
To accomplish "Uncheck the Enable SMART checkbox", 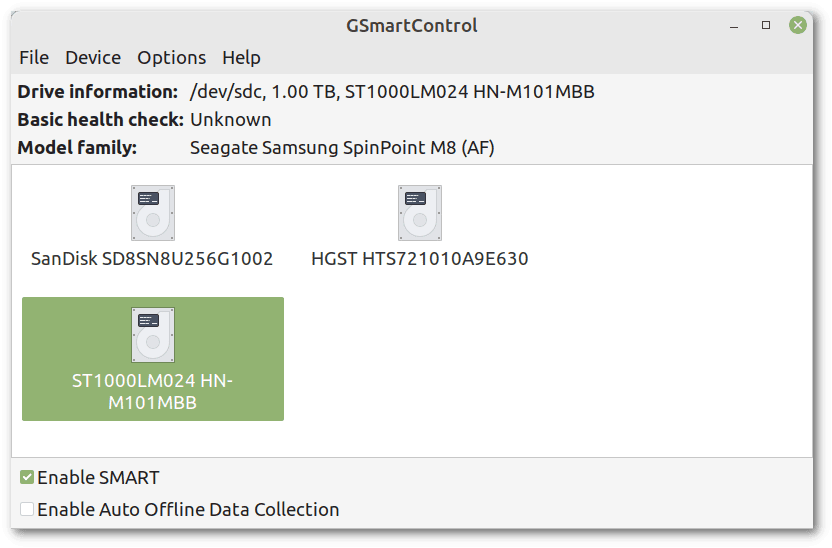I will [27, 478].
